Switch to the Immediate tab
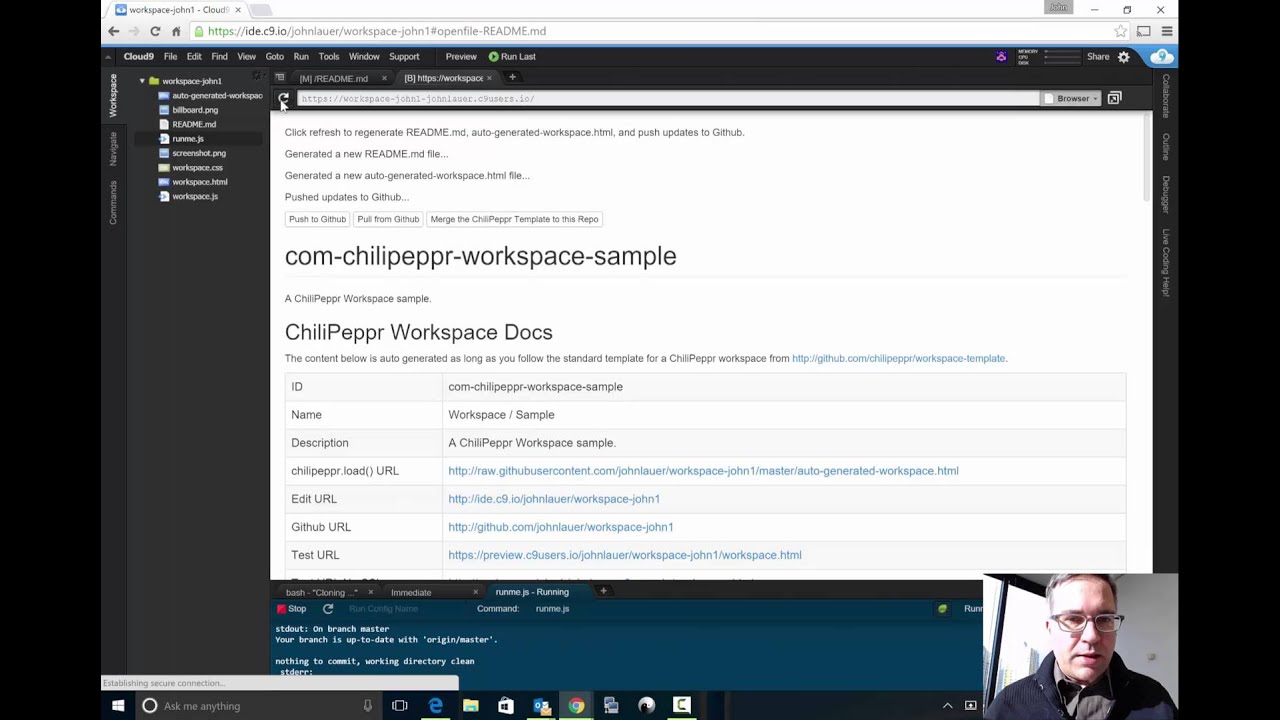1280x720 pixels. [411, 592]
